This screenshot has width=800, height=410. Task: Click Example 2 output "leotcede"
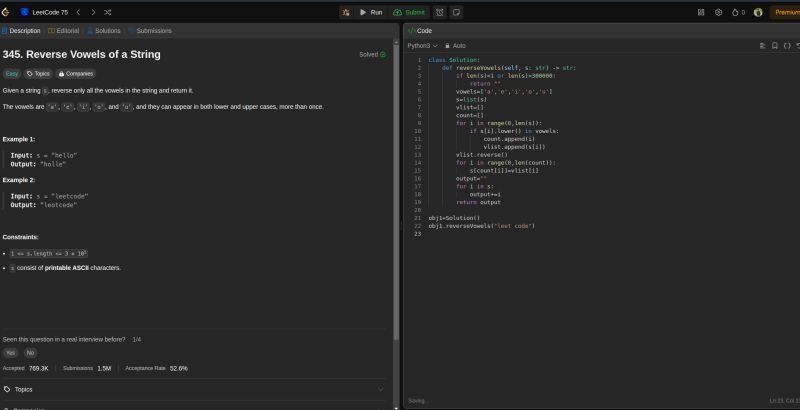coord(44,205)
